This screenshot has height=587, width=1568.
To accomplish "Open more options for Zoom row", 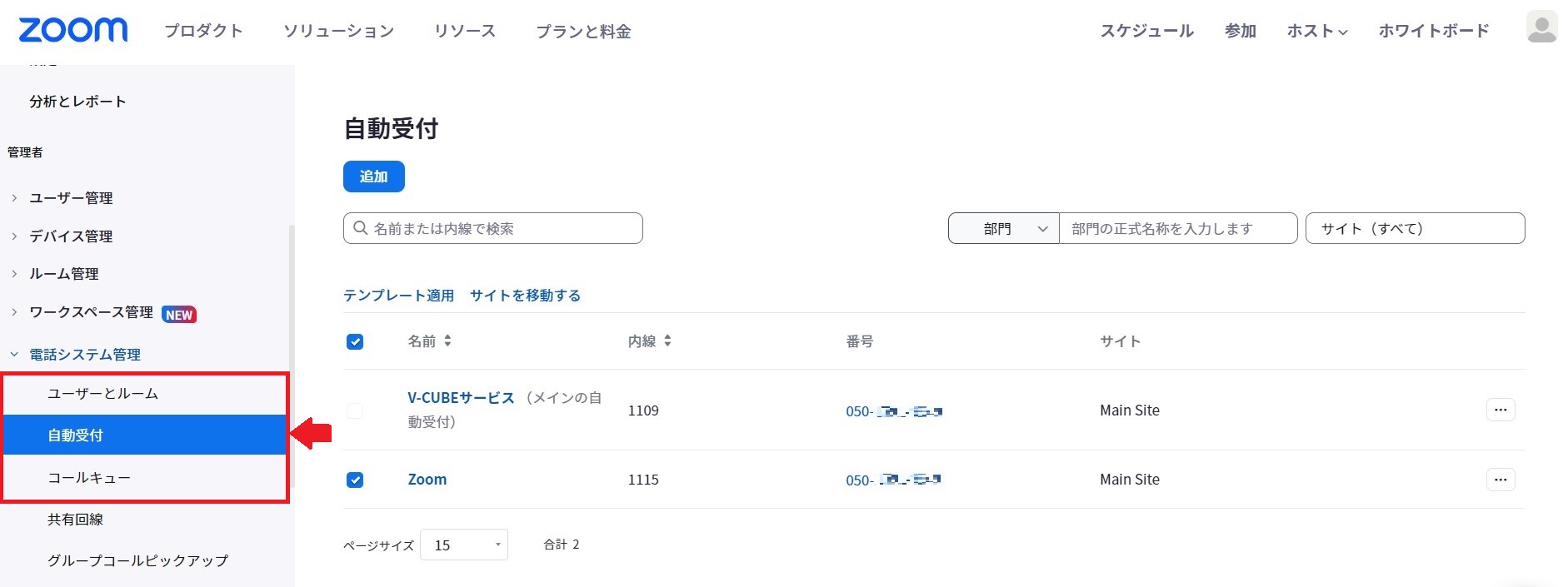I will tap(1500, 480).
